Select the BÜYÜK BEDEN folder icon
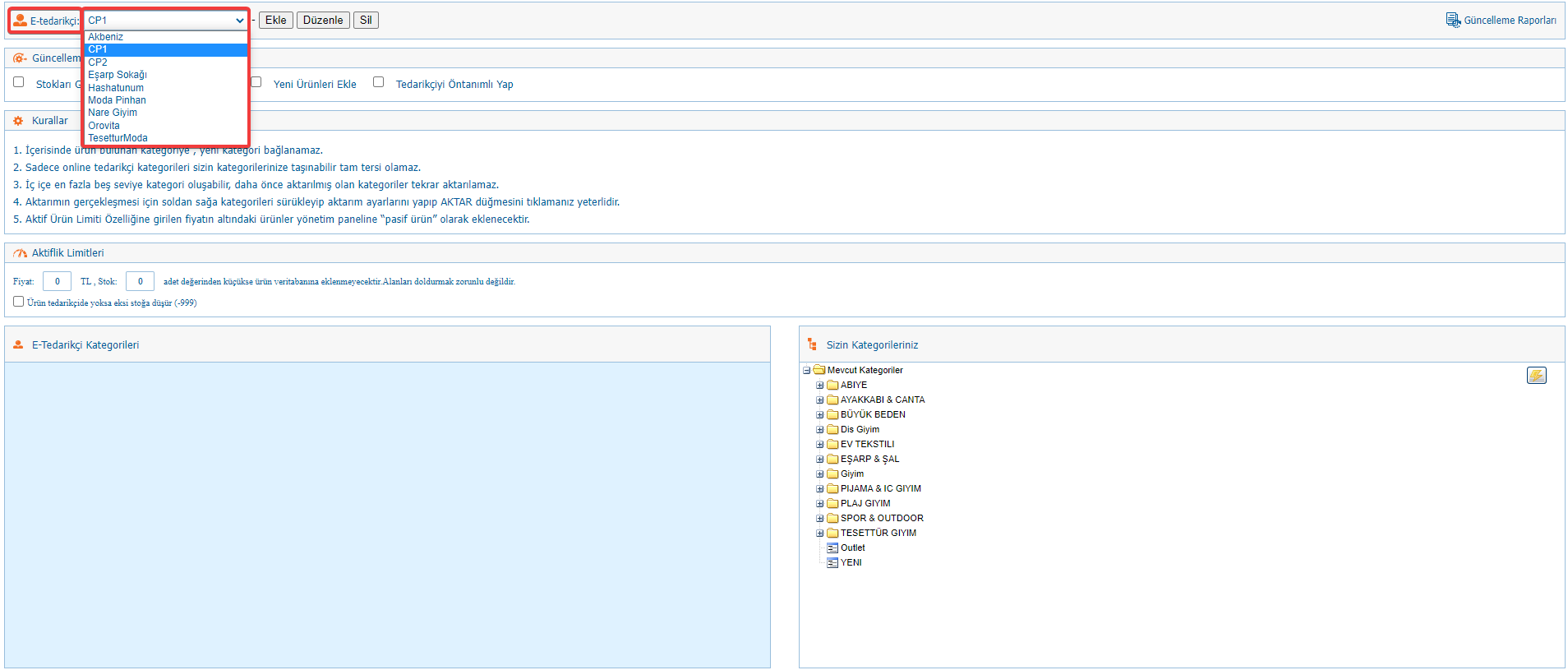The width and height of the screenshot is (1568, 670). 832,414
